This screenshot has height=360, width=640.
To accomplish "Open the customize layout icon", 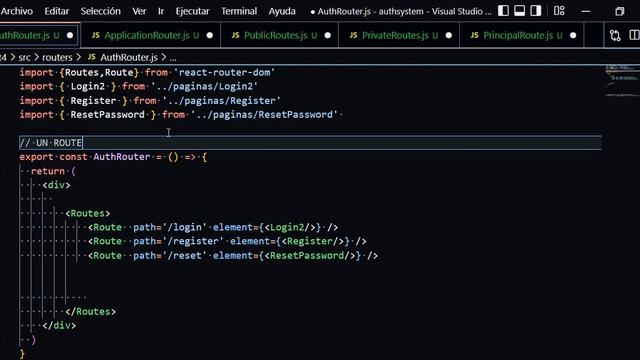I will [x=559, y=11].
